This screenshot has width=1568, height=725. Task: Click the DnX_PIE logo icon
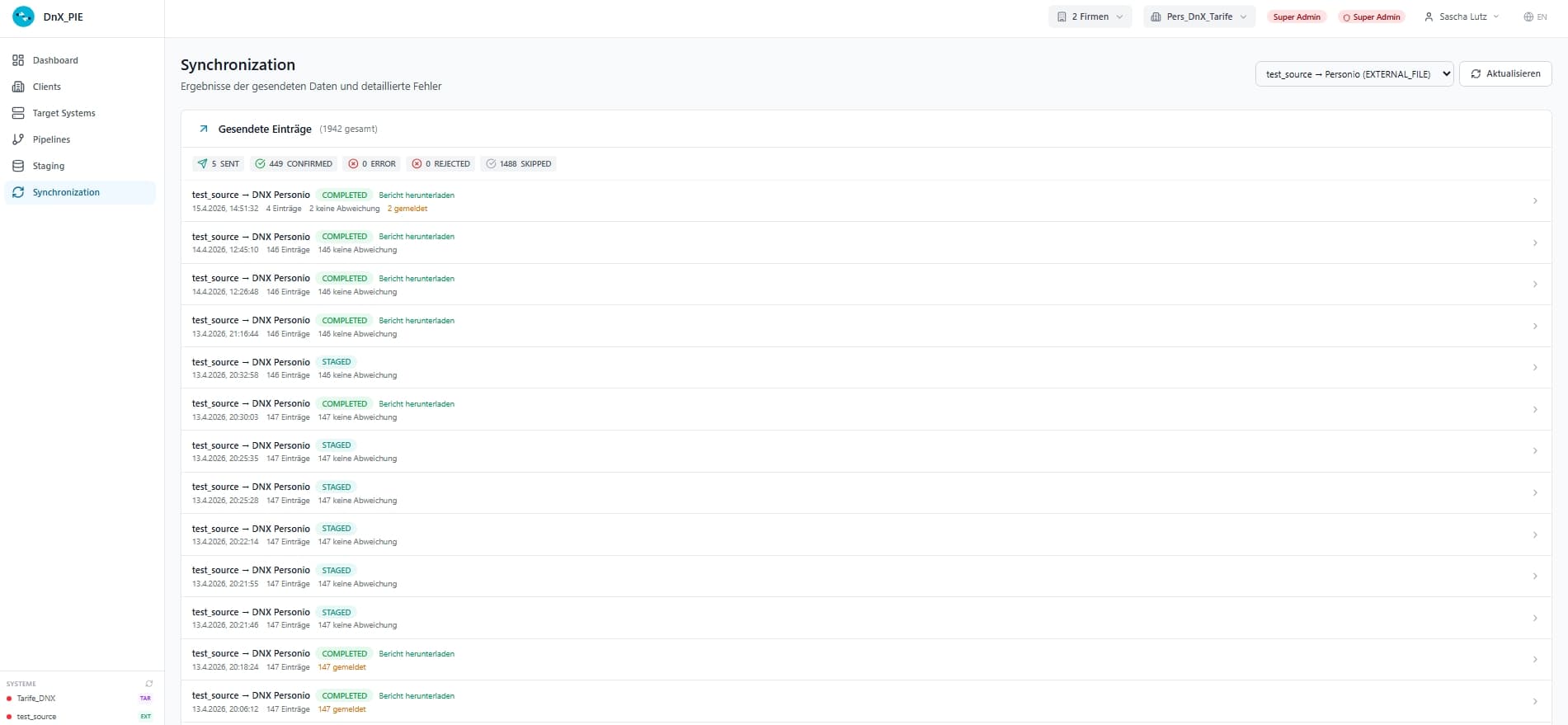24,16
